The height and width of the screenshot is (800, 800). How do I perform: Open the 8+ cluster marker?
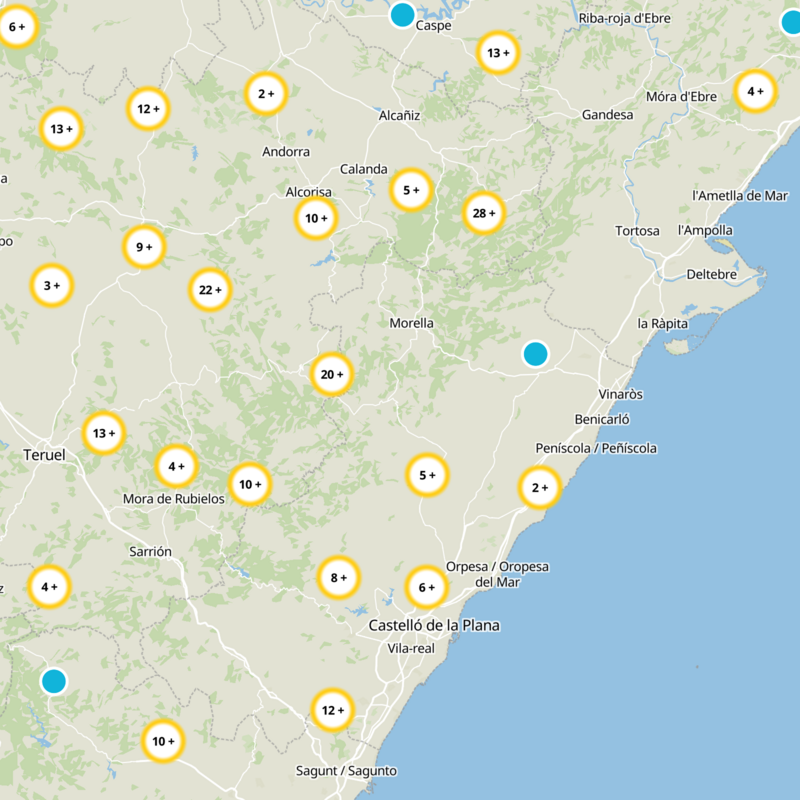coord(339,578)
